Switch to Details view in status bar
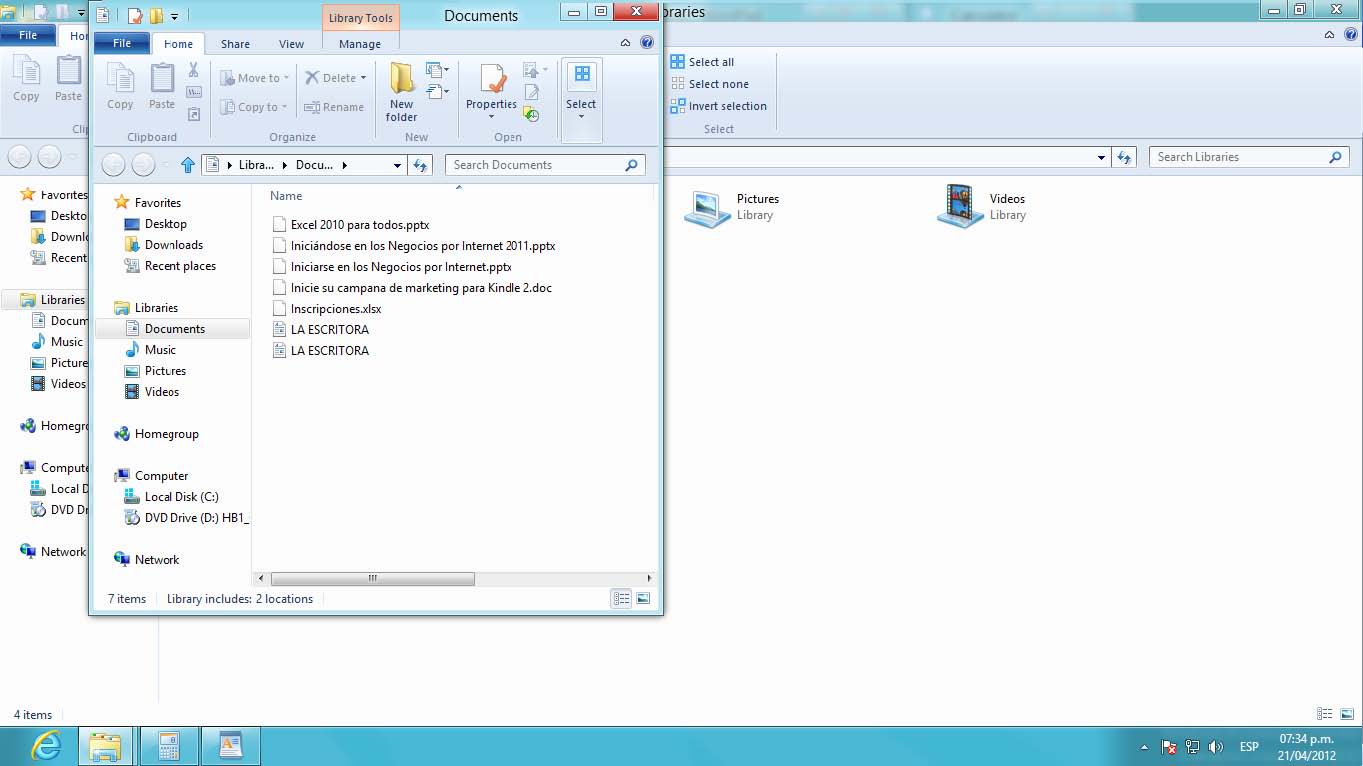Viewport: 1363px width, 766px height. (621, 599)
